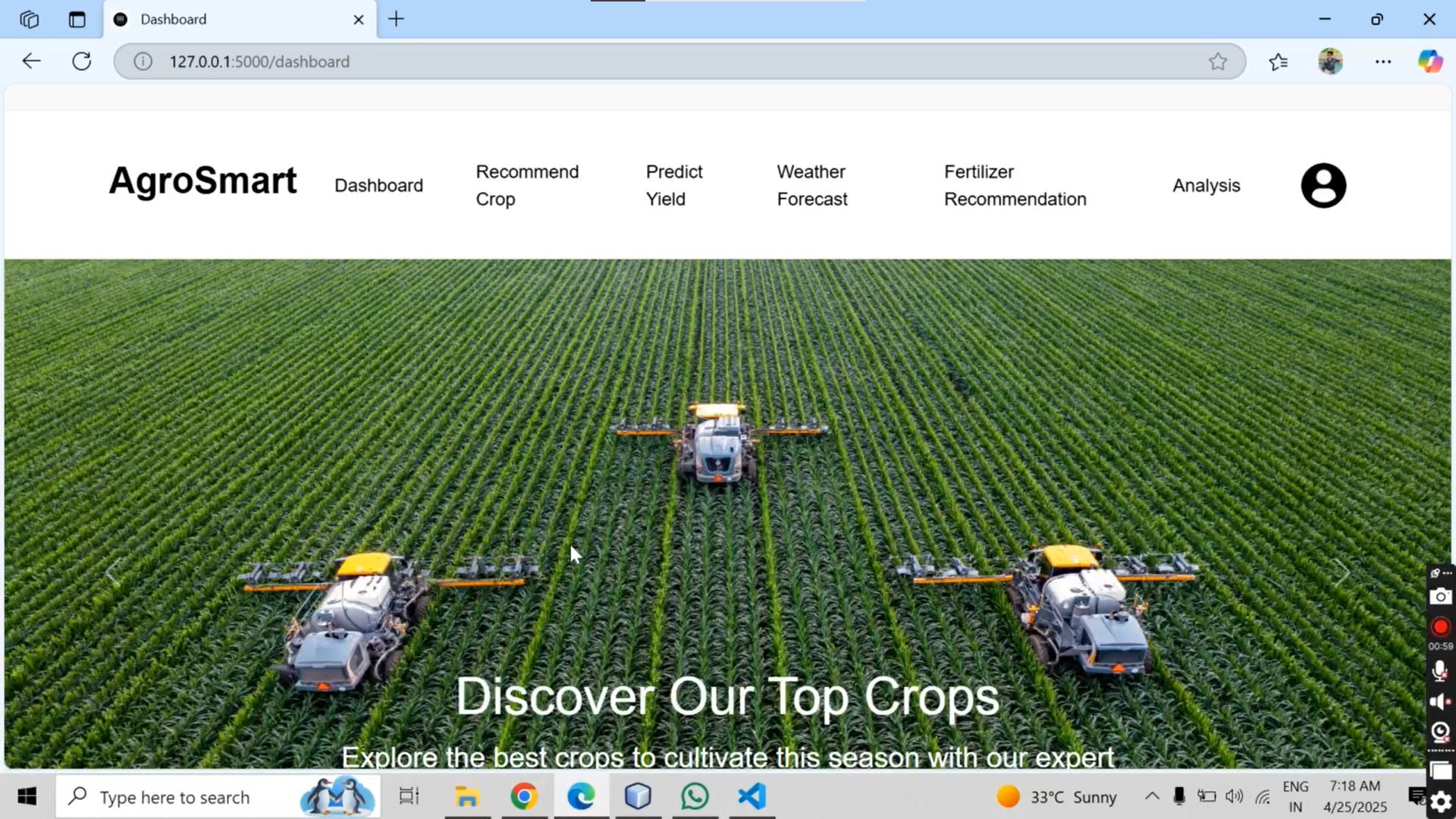Mute the recorder microphone toggle
The width and height of the screenshot is (1456, 819).
pos(1440,670)
